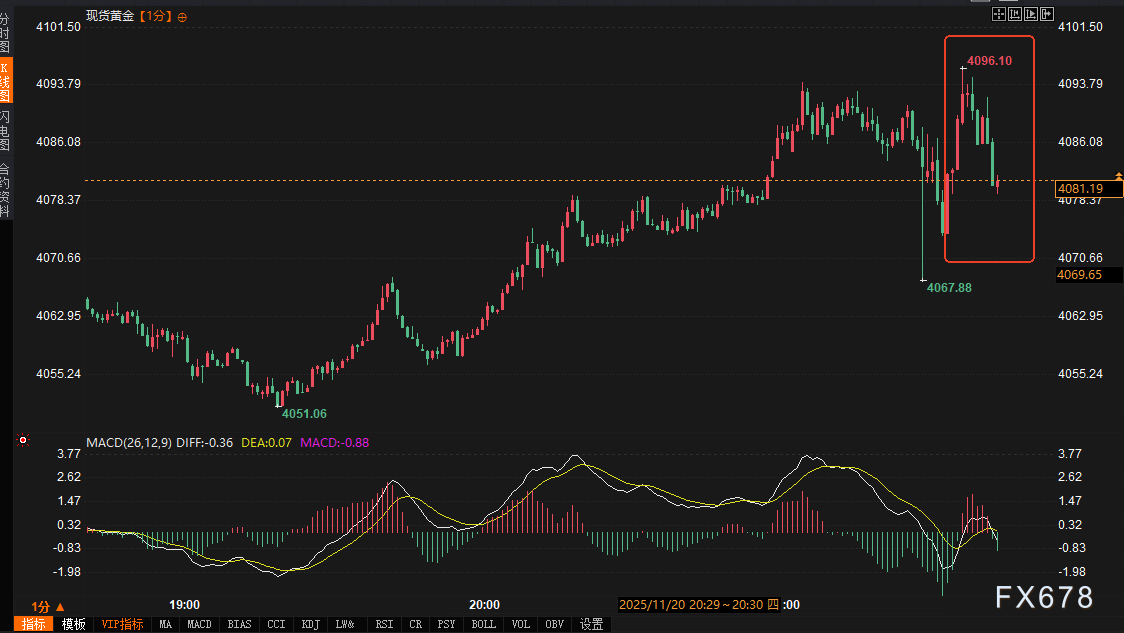Click the VIP指标 button
The image size is (1124, 633).
124,624
